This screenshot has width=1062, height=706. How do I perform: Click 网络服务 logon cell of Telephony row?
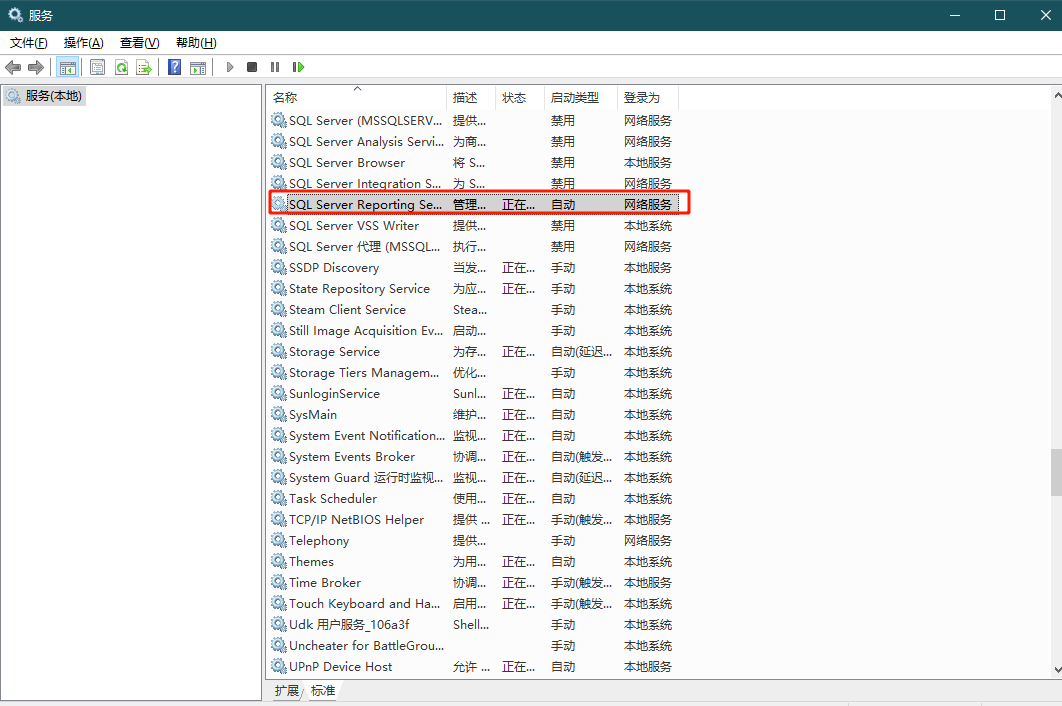point(647,540)
